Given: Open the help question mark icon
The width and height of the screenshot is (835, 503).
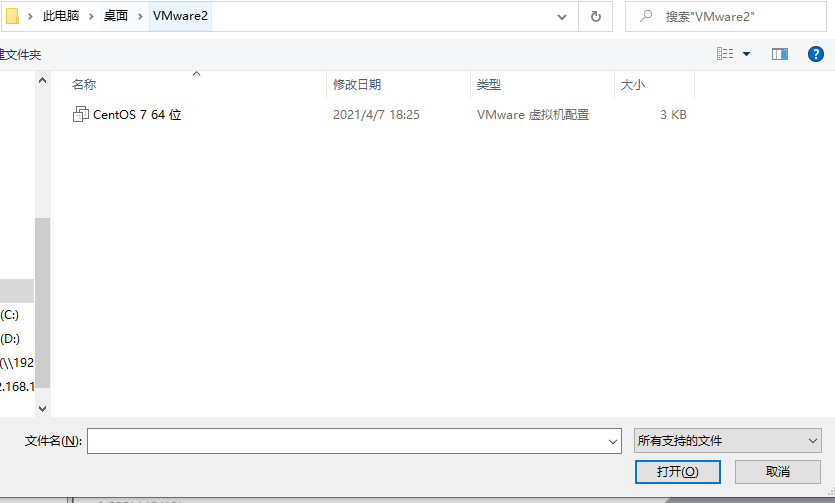Looking at the screenshot, I should 815,54.
